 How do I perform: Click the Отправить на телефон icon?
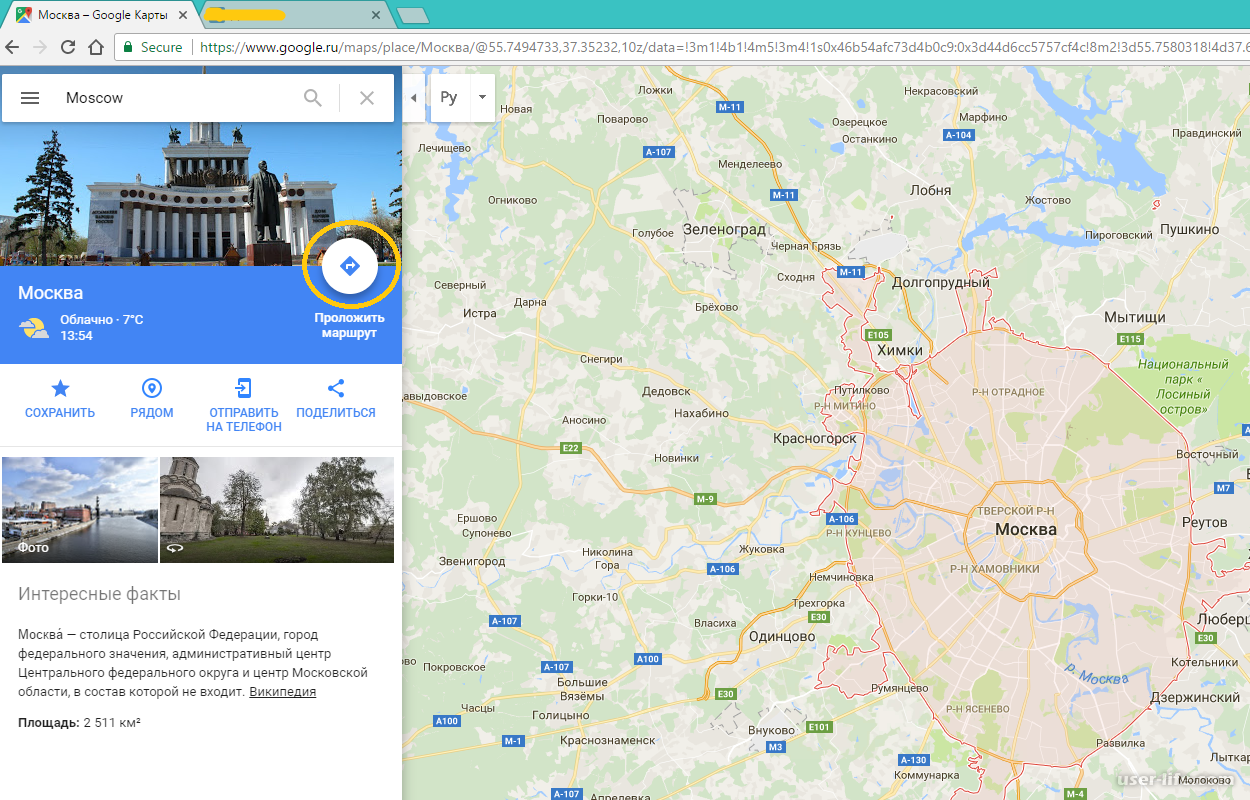point(244,388)
